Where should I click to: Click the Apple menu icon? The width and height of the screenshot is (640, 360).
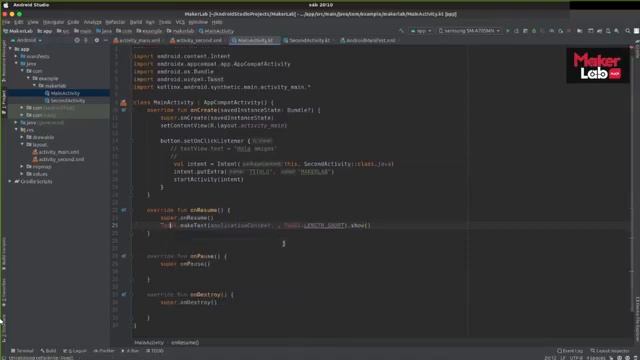[6, 5]
